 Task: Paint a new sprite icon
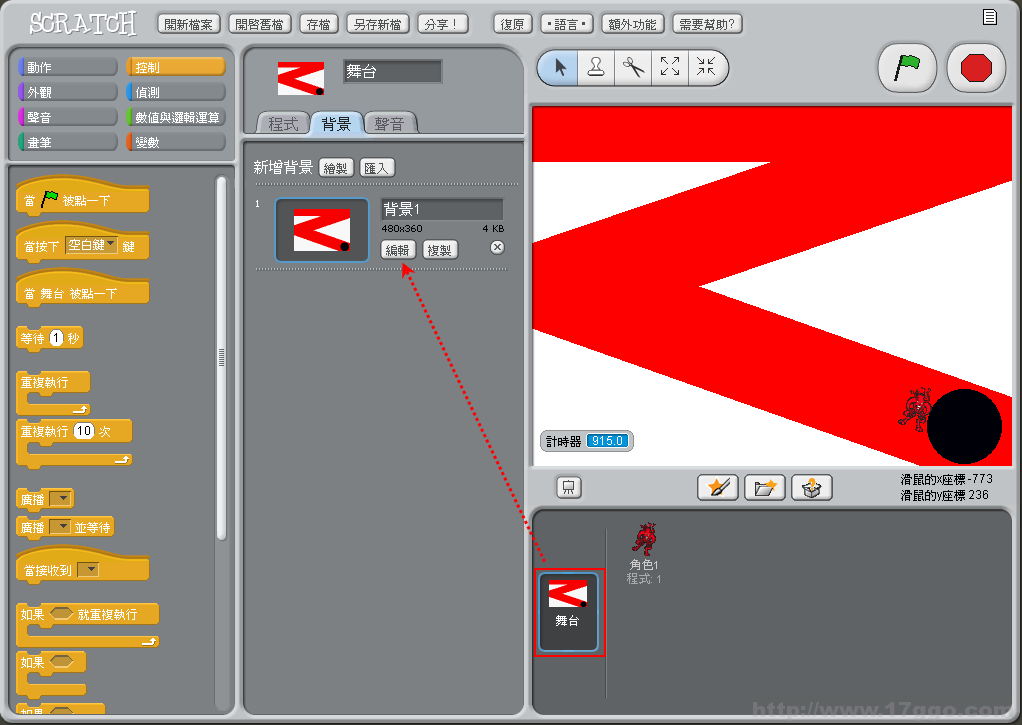point(718,488)
